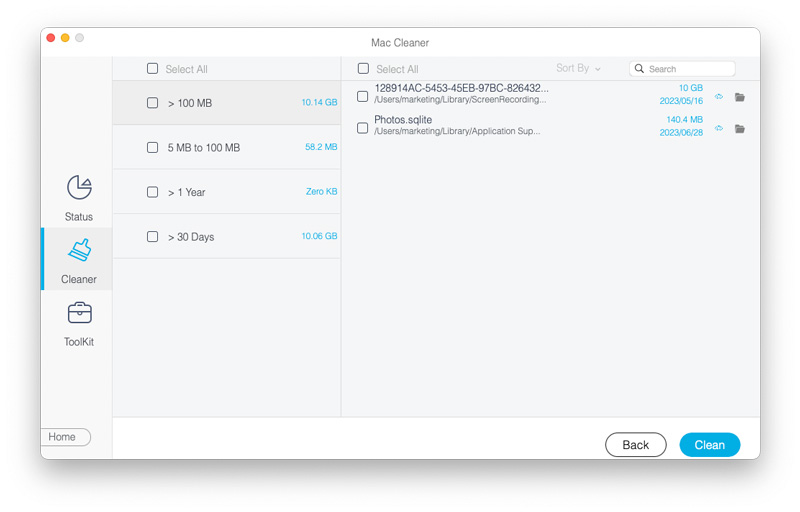Screen dimensions: 800x512
Task: Tick the 5 MB to 100 MB checkbox
Action: pos(152,147)
